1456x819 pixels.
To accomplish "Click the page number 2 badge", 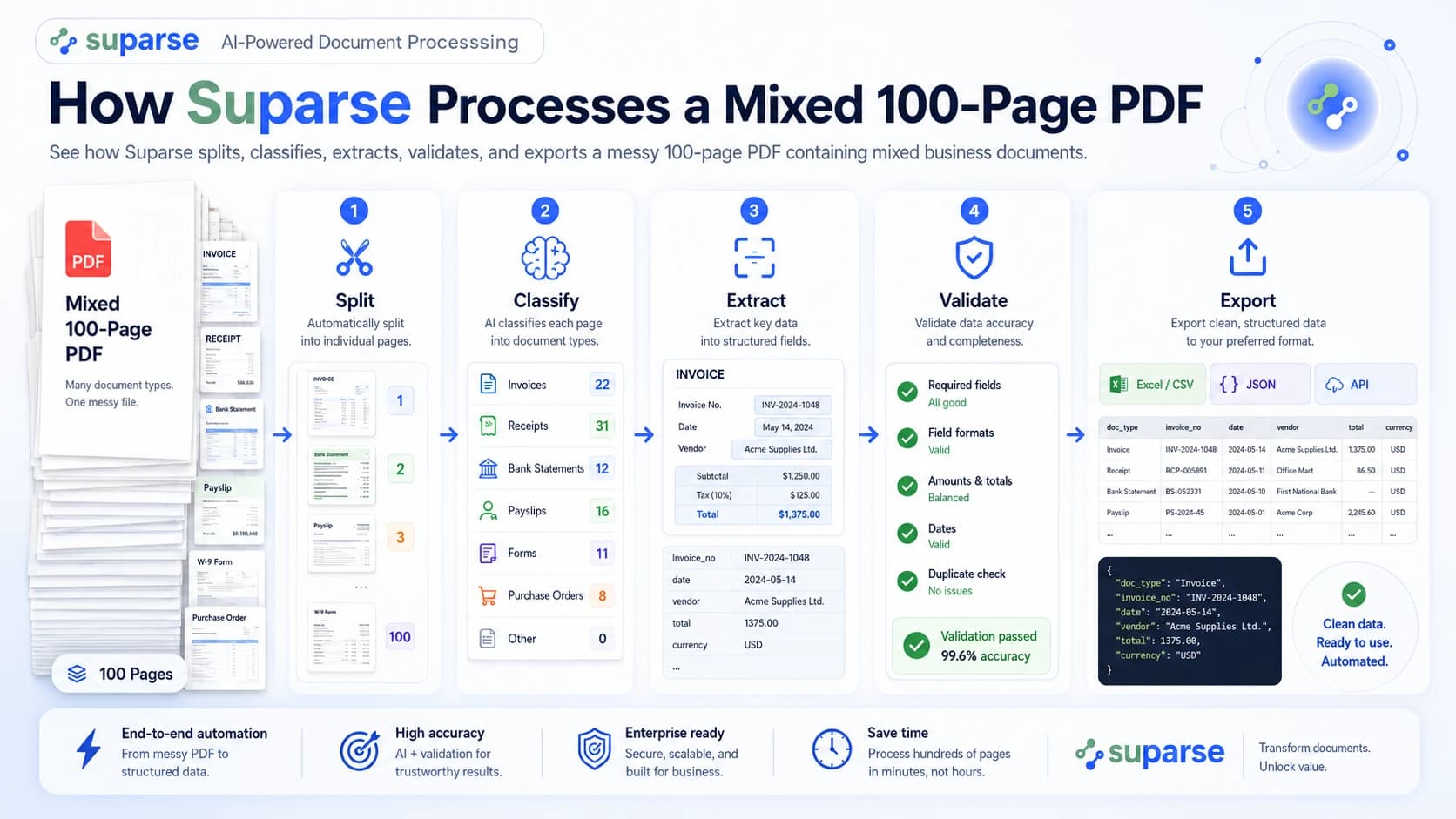I will (400, 469).
